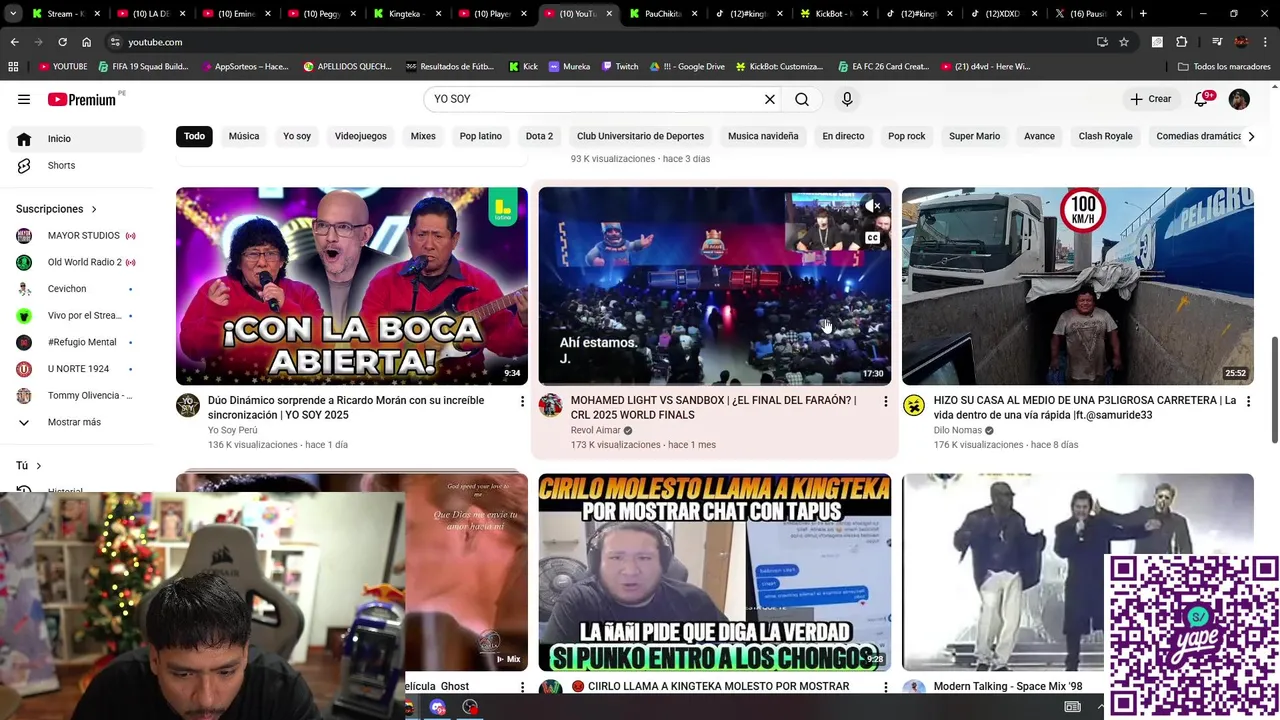Start voice search with microphone icon
This screenshot has width=1280, height=720.
coord(847,99)
